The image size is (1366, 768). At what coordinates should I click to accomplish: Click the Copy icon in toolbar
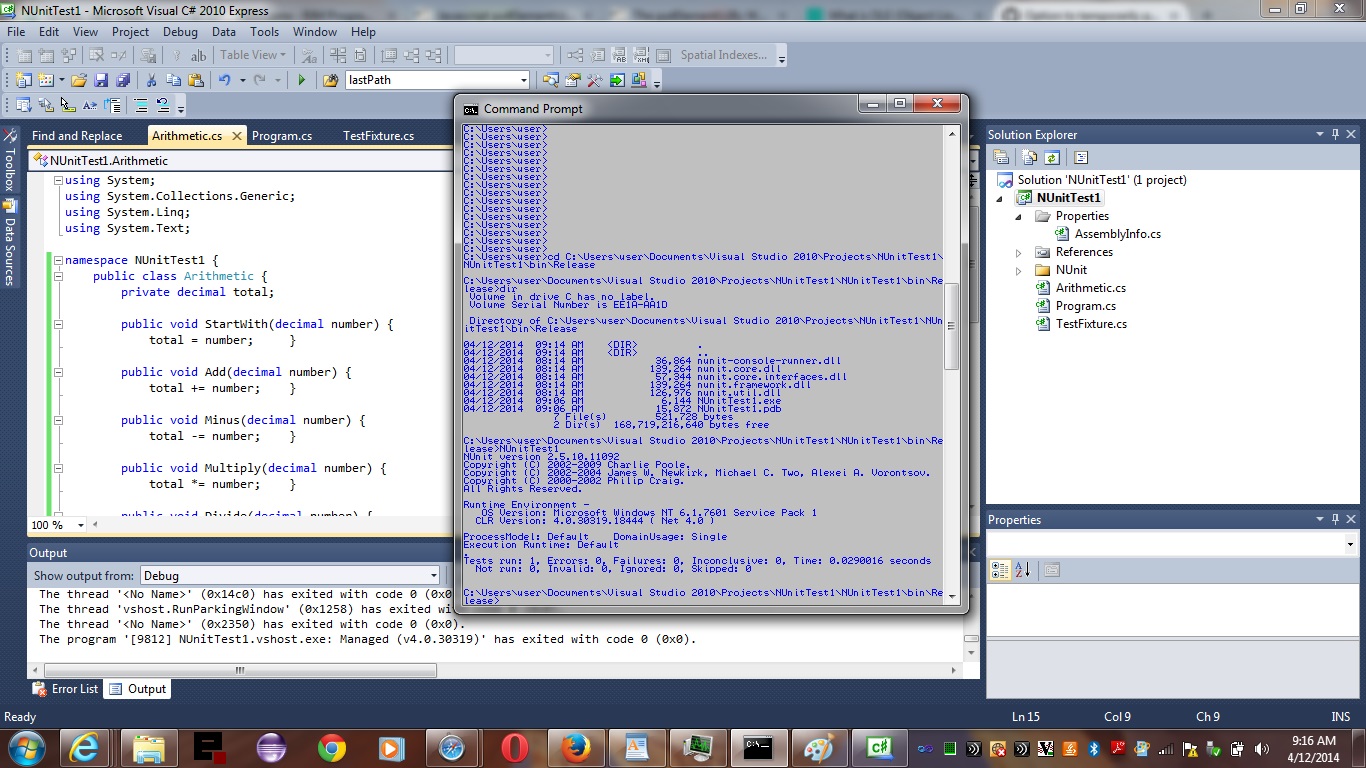tap(173, 80)
